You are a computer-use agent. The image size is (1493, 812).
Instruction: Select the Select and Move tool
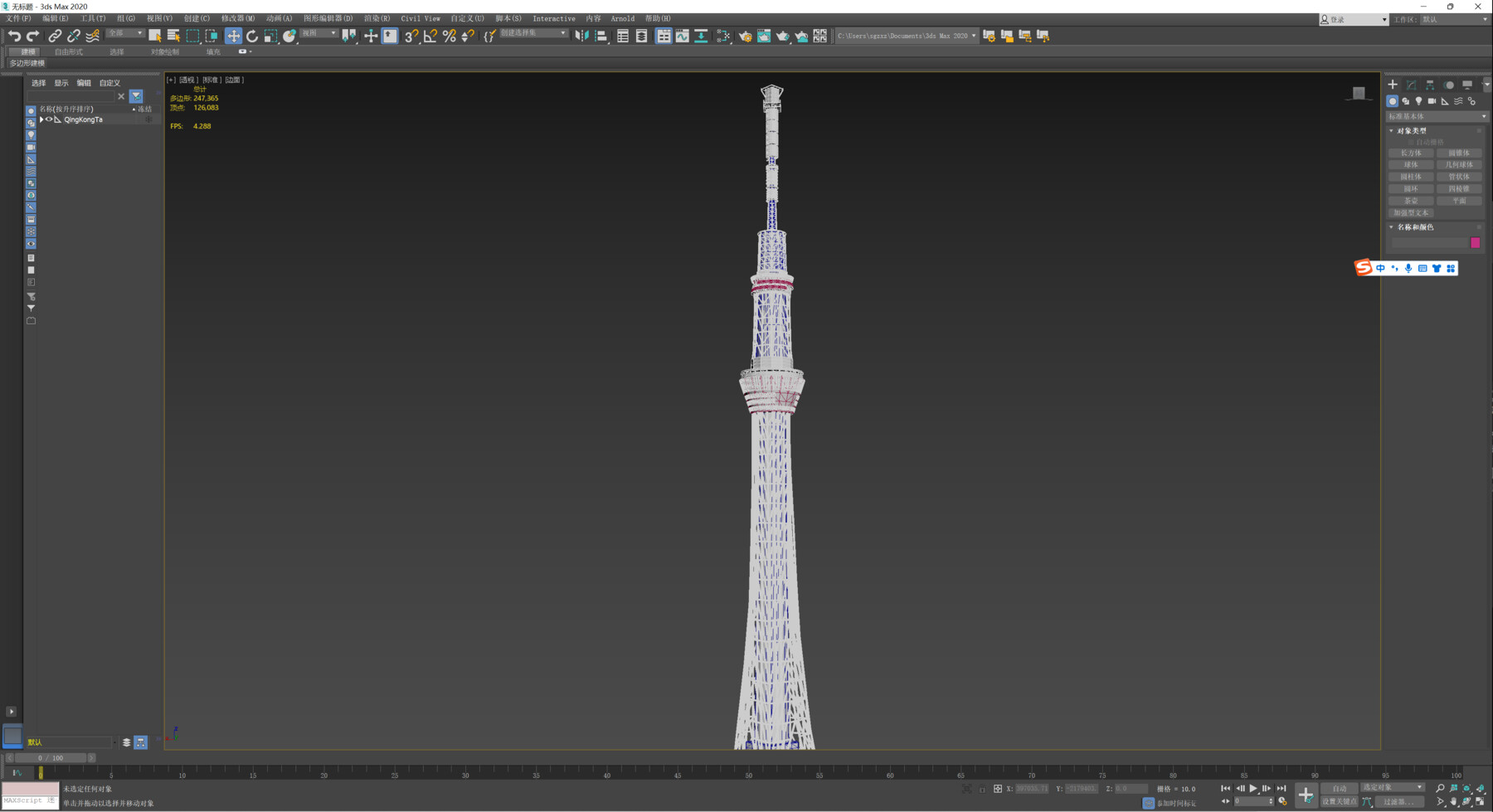click(x=233, y=36)
